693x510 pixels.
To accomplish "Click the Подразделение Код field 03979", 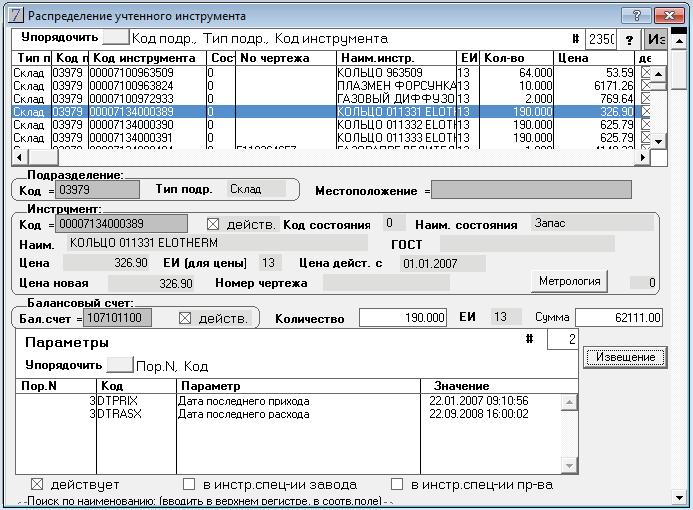I will tap(97, 190).
